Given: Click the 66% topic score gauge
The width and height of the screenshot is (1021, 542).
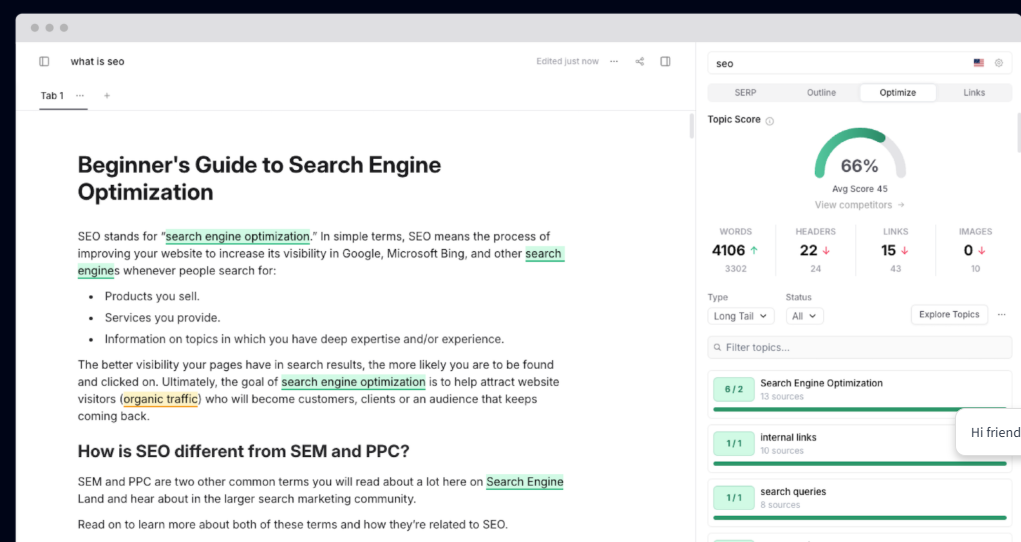Looking at the screenshot, I should pyautogui.click(x=860, y=154).
